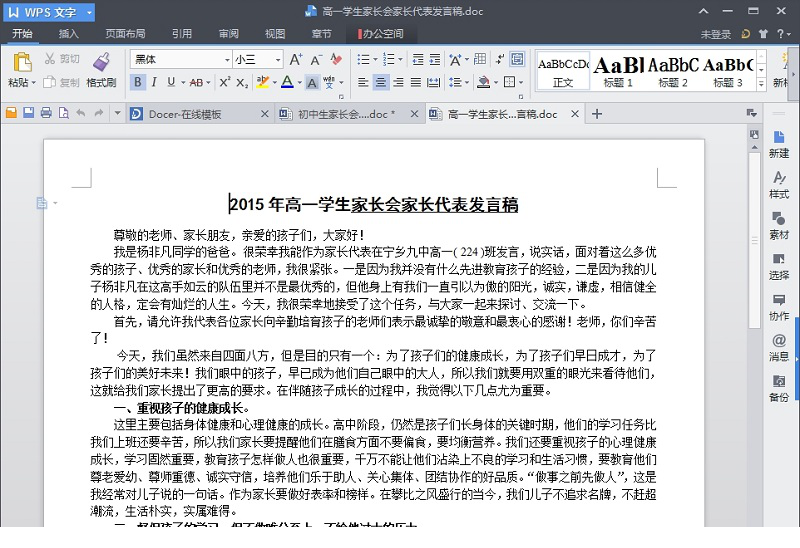Open the 办公空间 tab
This screenshot has height=548, width=800.
click(x=381, y=34)
